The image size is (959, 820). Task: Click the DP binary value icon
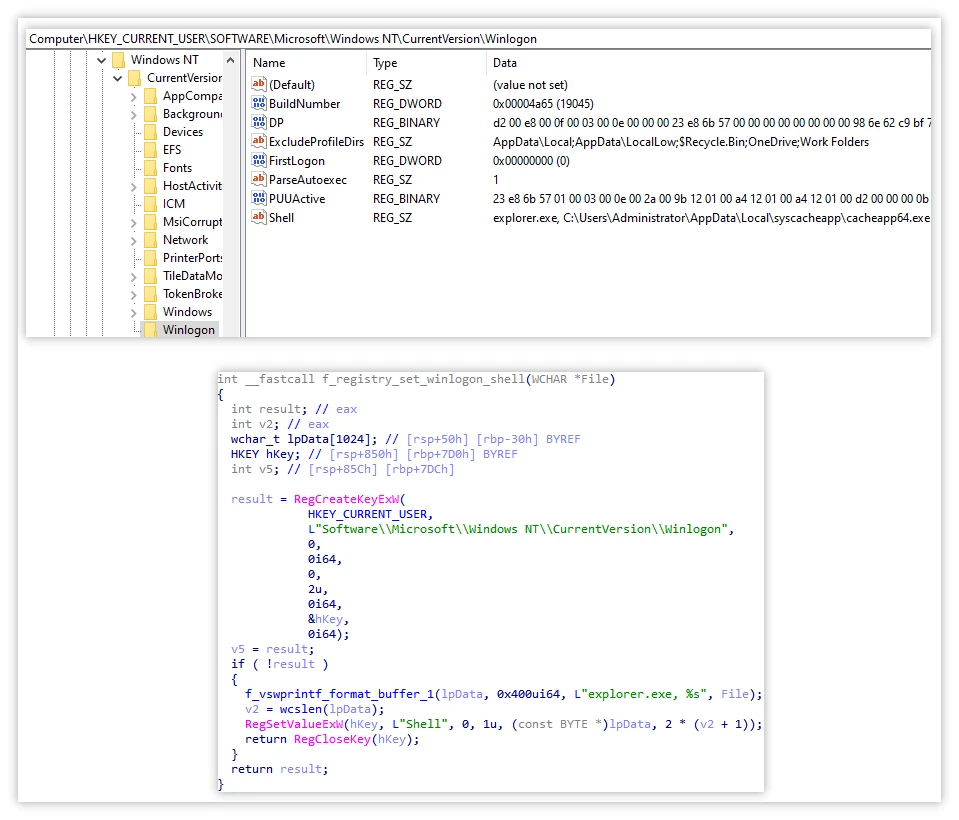point(259,122)
